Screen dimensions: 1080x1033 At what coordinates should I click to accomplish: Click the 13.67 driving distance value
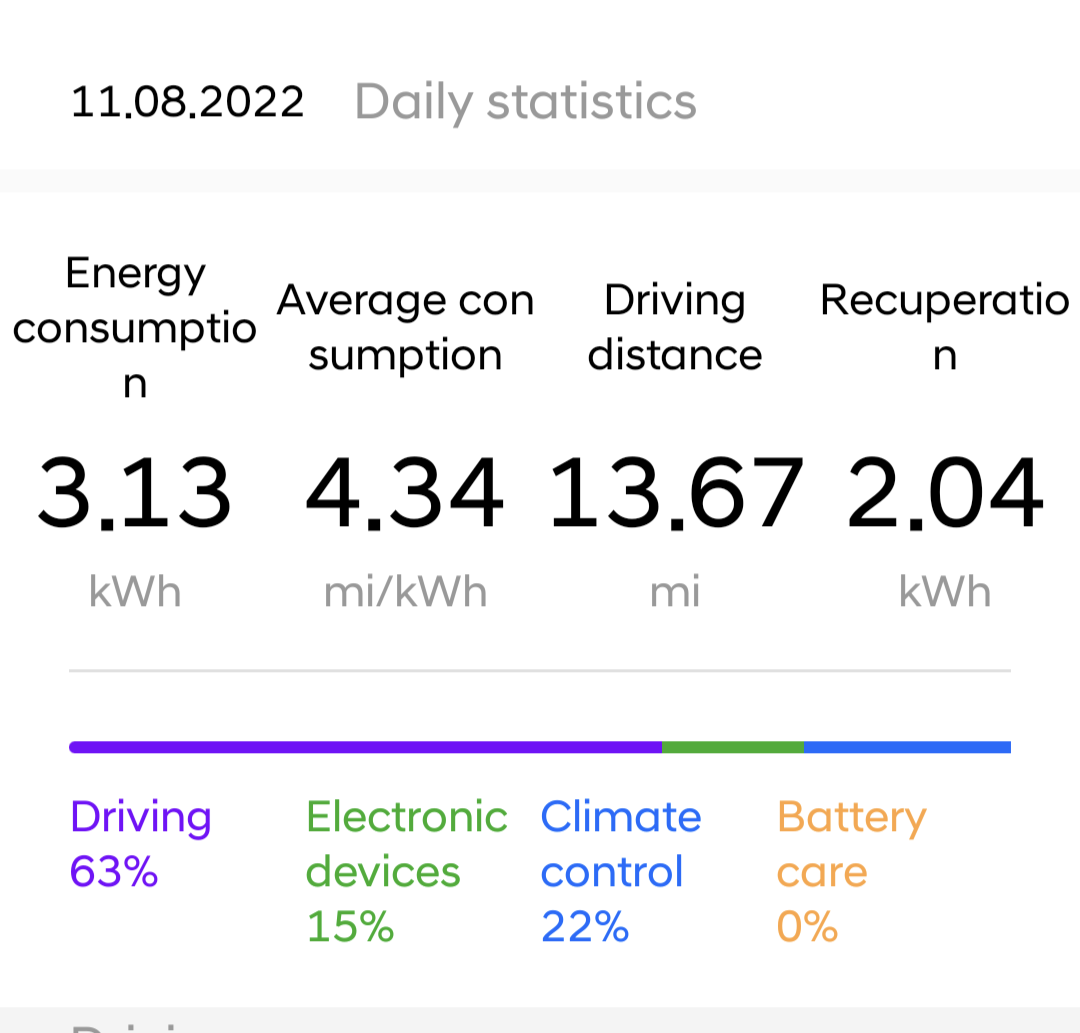pos(675,493)
